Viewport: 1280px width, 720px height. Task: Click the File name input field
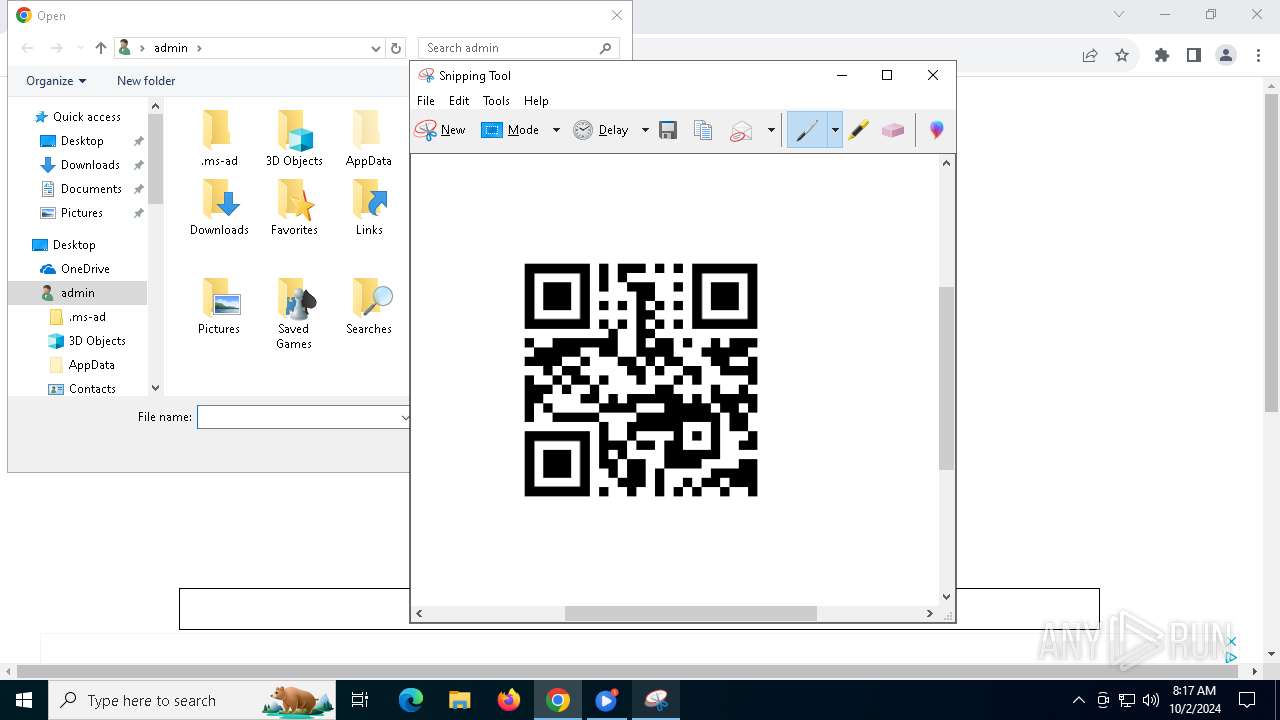pyautogui.click(x=304, y=417)
